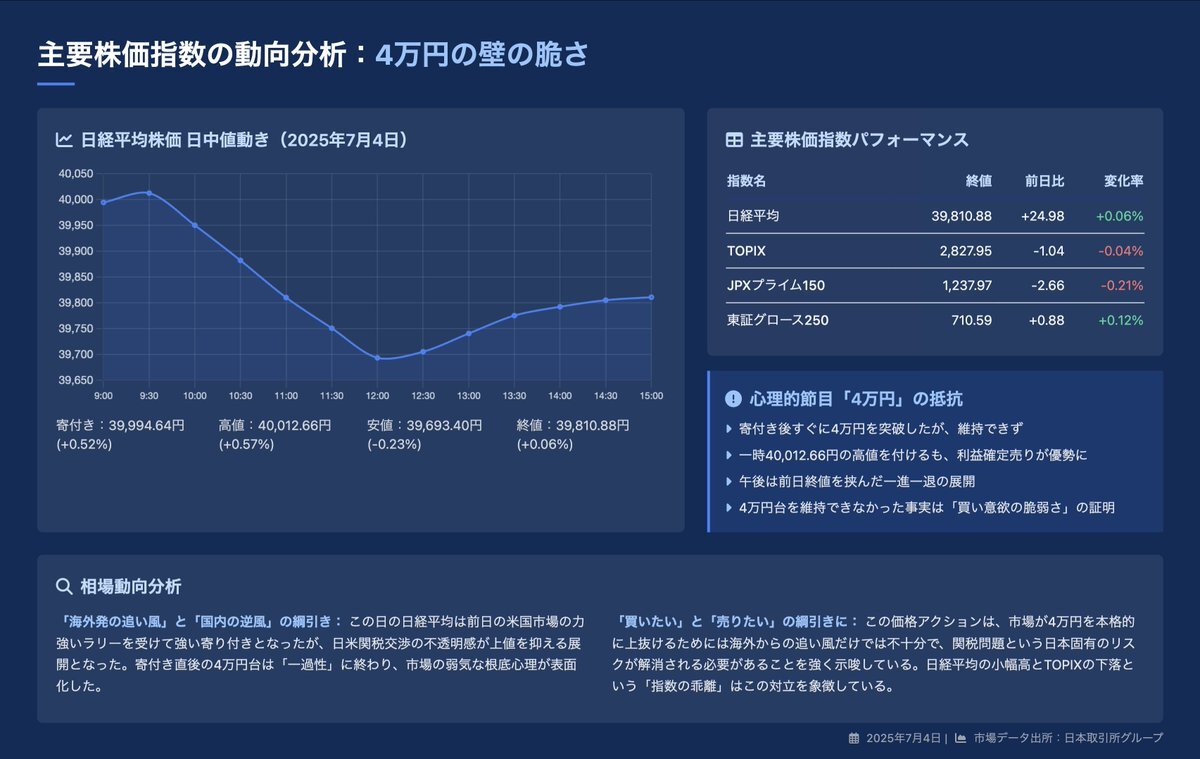
Task: Select the JPXプライム150 row name
Action: (776, 286)
